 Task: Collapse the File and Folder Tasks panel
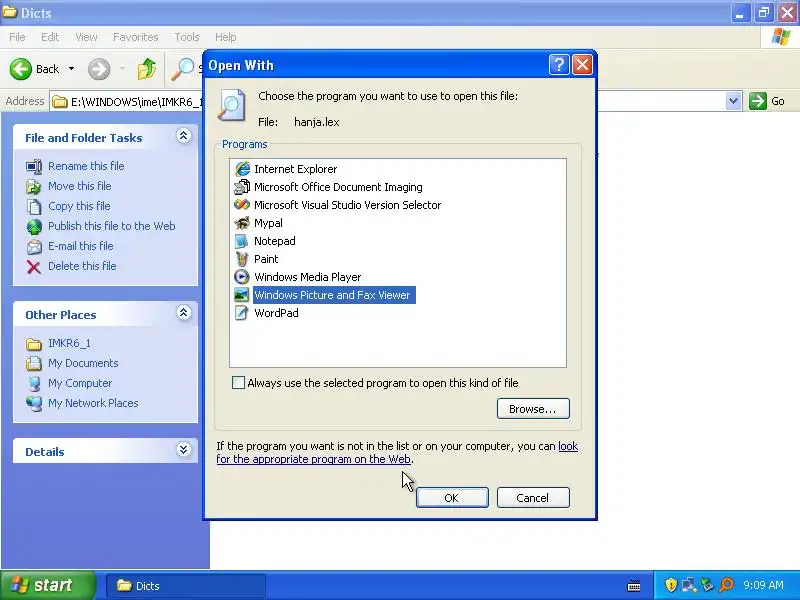click(184, 136)
